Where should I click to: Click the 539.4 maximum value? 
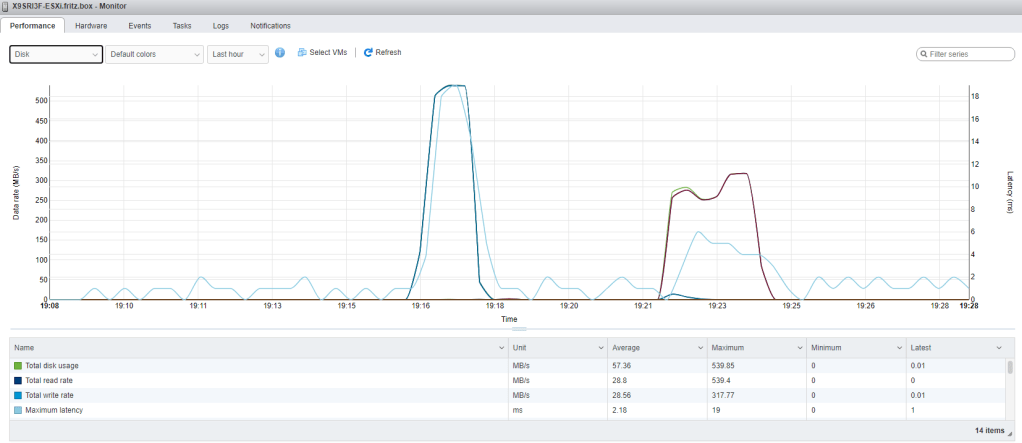(720, 380)
